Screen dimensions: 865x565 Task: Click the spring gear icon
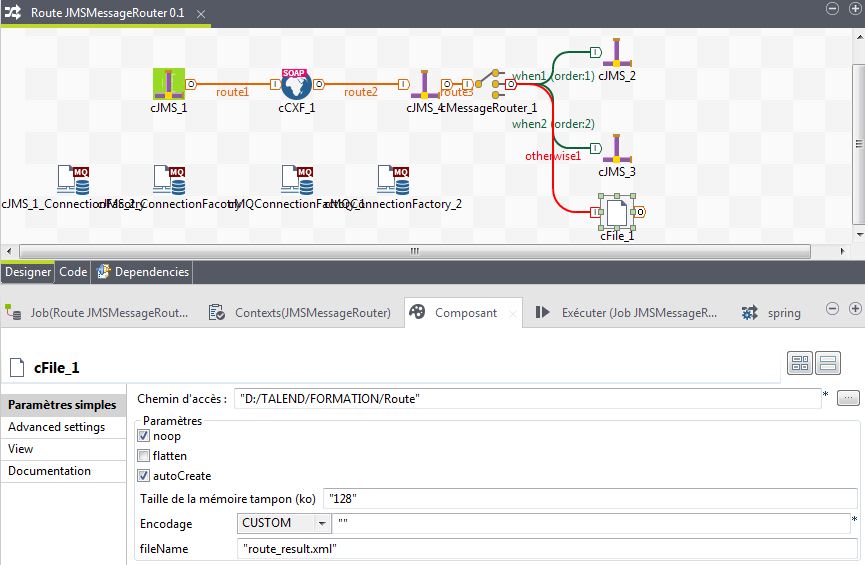[749, 313]
